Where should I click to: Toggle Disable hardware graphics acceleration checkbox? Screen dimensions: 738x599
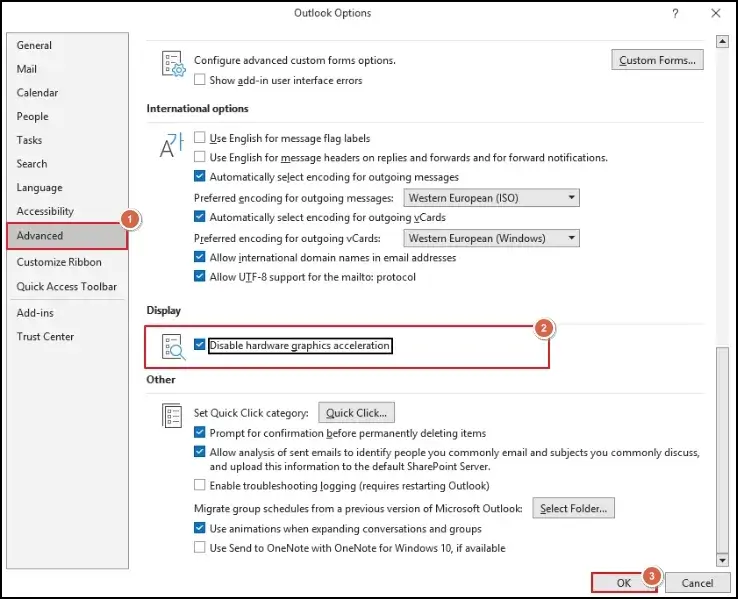(x=200, y=344)
